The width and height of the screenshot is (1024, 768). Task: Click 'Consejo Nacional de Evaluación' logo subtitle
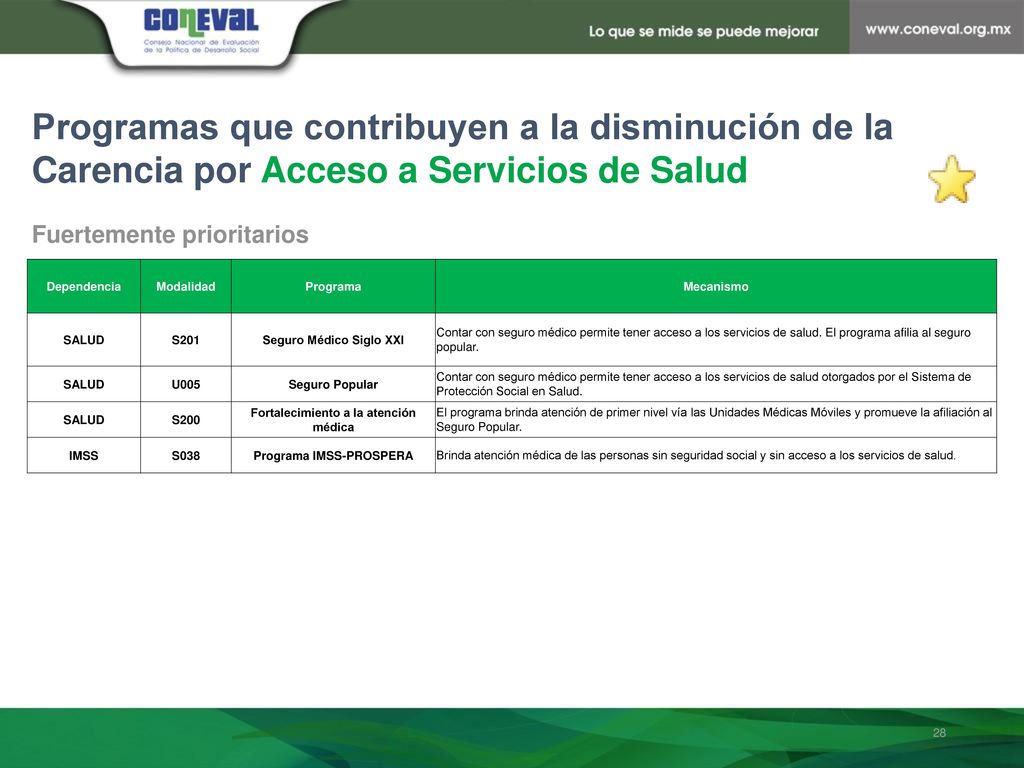[x=201, y=46]
